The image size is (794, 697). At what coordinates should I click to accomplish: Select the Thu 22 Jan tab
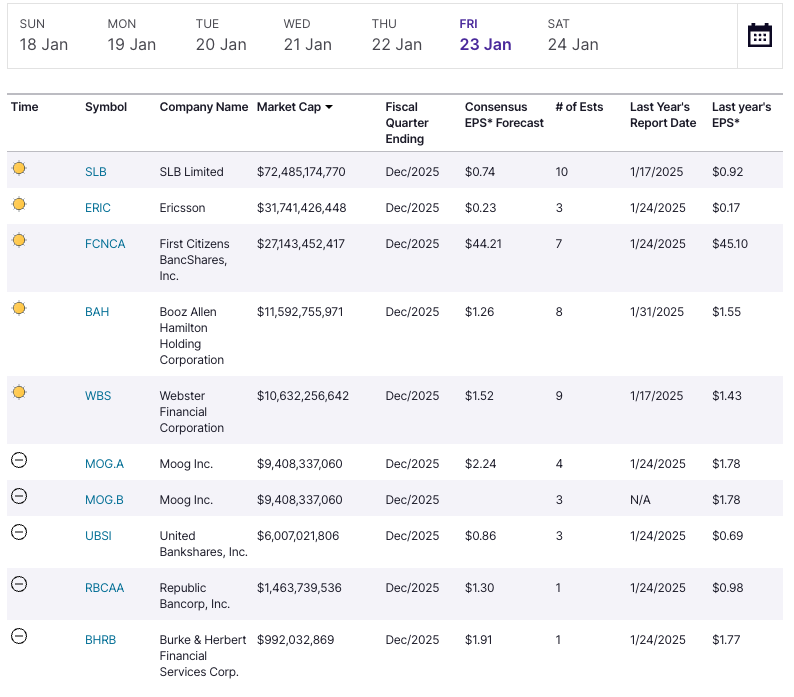click(x=396, y=35)
